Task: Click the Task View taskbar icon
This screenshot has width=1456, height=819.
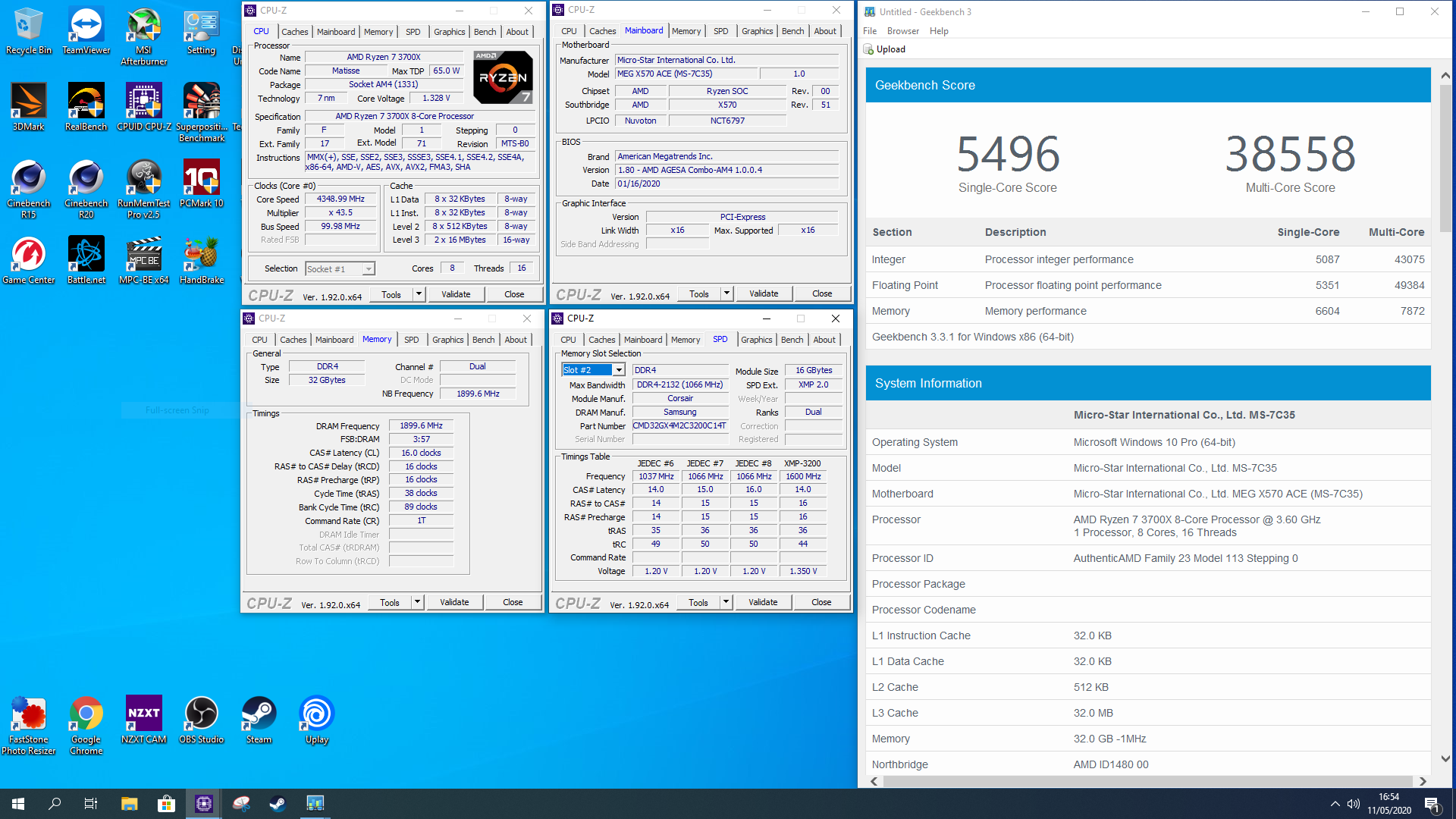Action: 90,804
